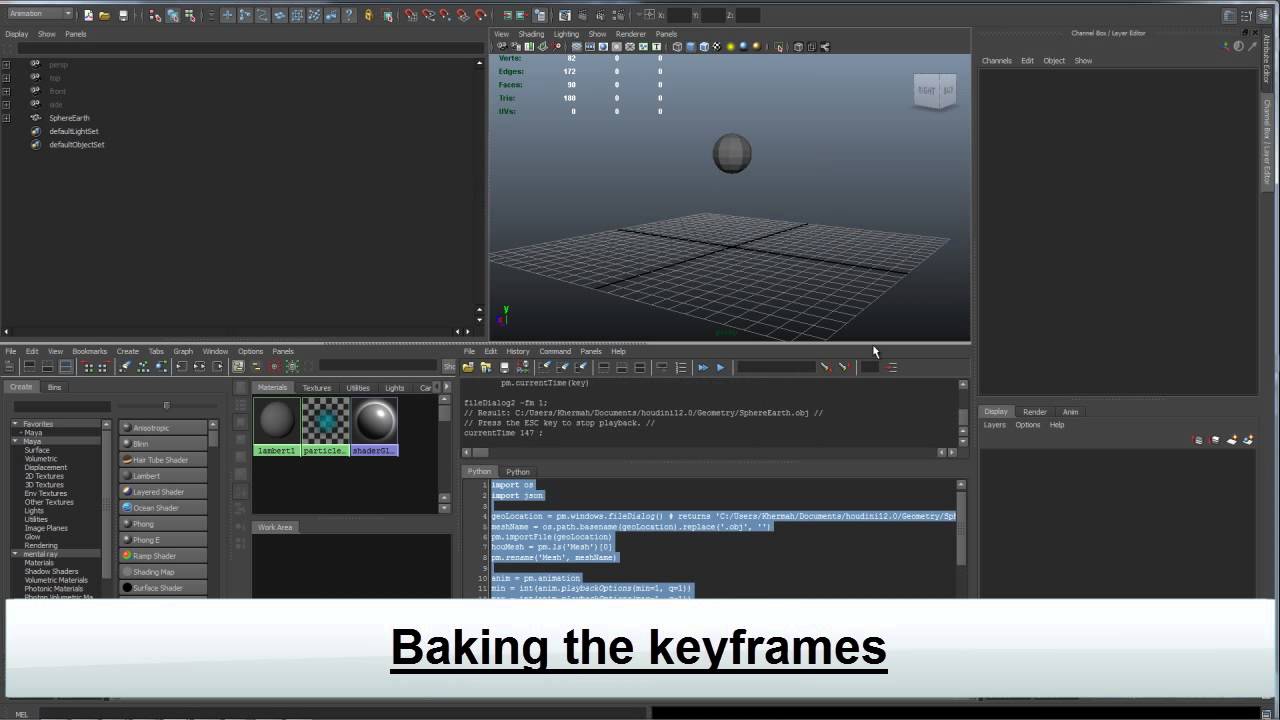The width and height of the screenshot is (1280, 720).
Task: Select defaultLightSet in the Outliner
Action: pyautogui.click(x=74, y=131)
